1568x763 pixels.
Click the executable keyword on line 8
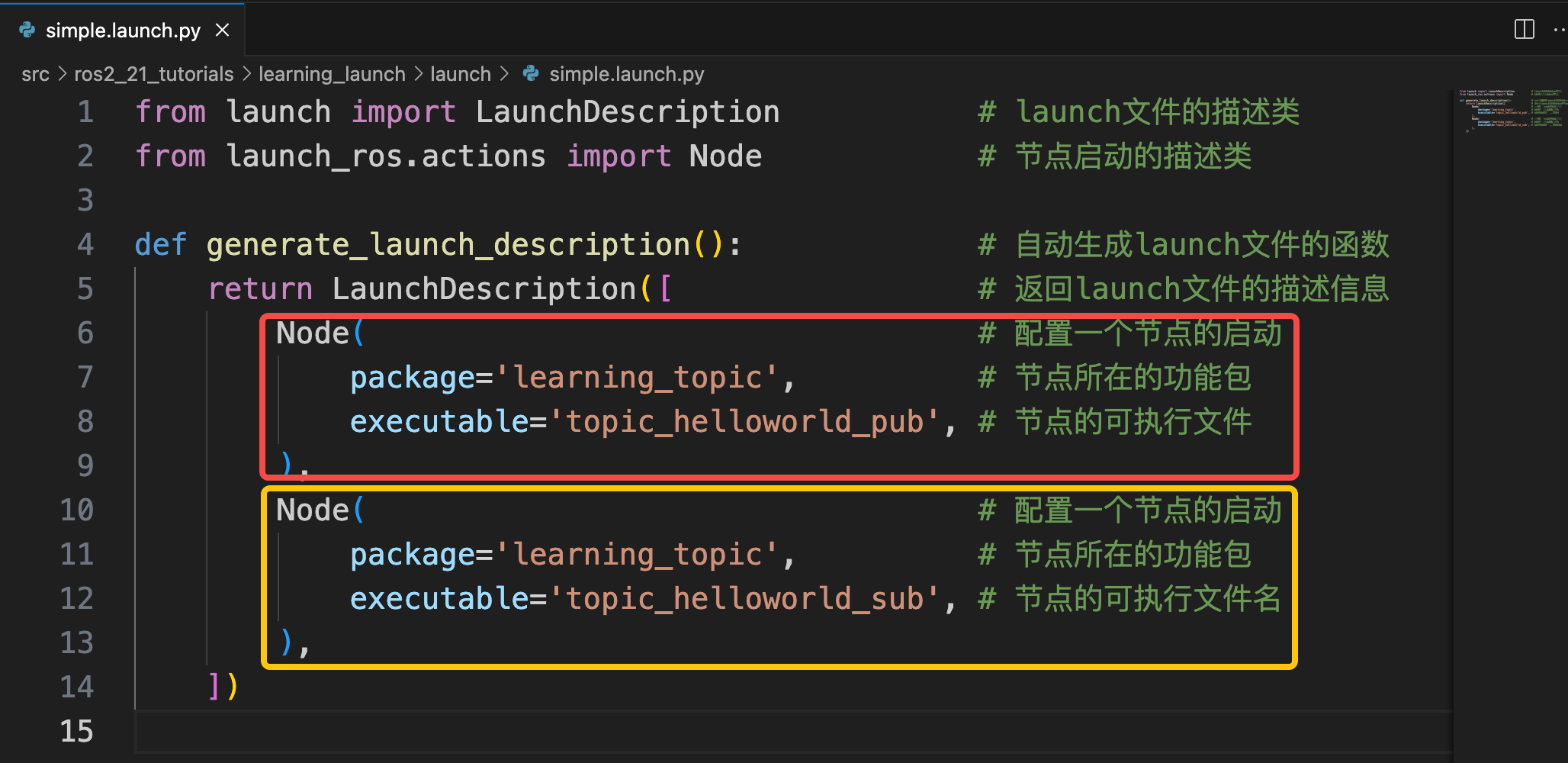coord(439,422)
